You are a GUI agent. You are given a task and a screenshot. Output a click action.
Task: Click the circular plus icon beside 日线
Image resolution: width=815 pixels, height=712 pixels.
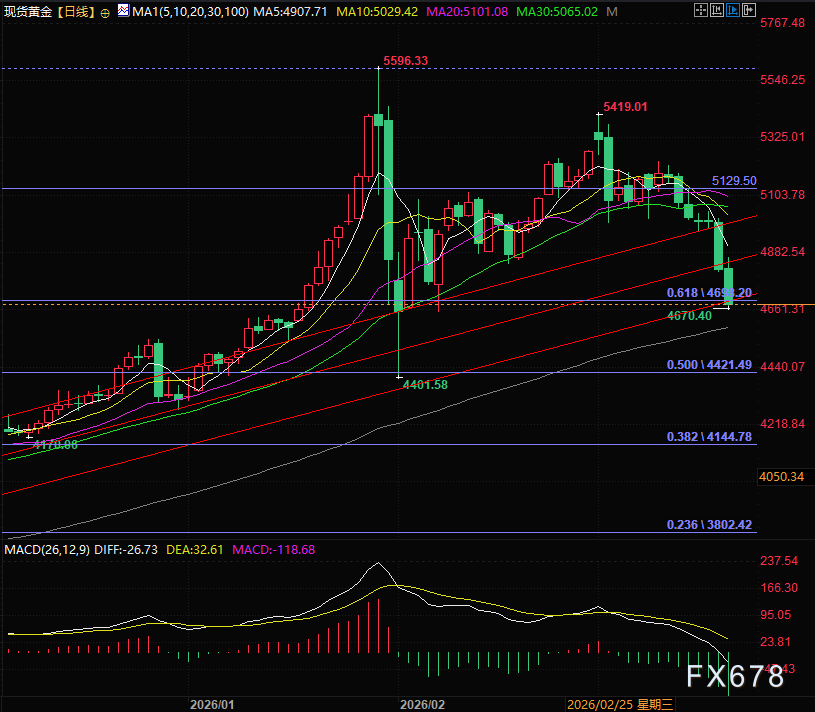pos(105,13)
